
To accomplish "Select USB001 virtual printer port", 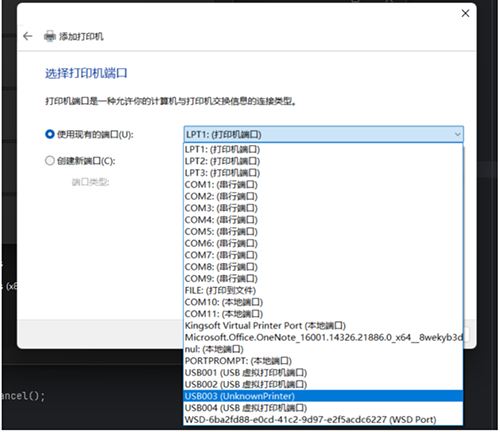I will point(323,373).
